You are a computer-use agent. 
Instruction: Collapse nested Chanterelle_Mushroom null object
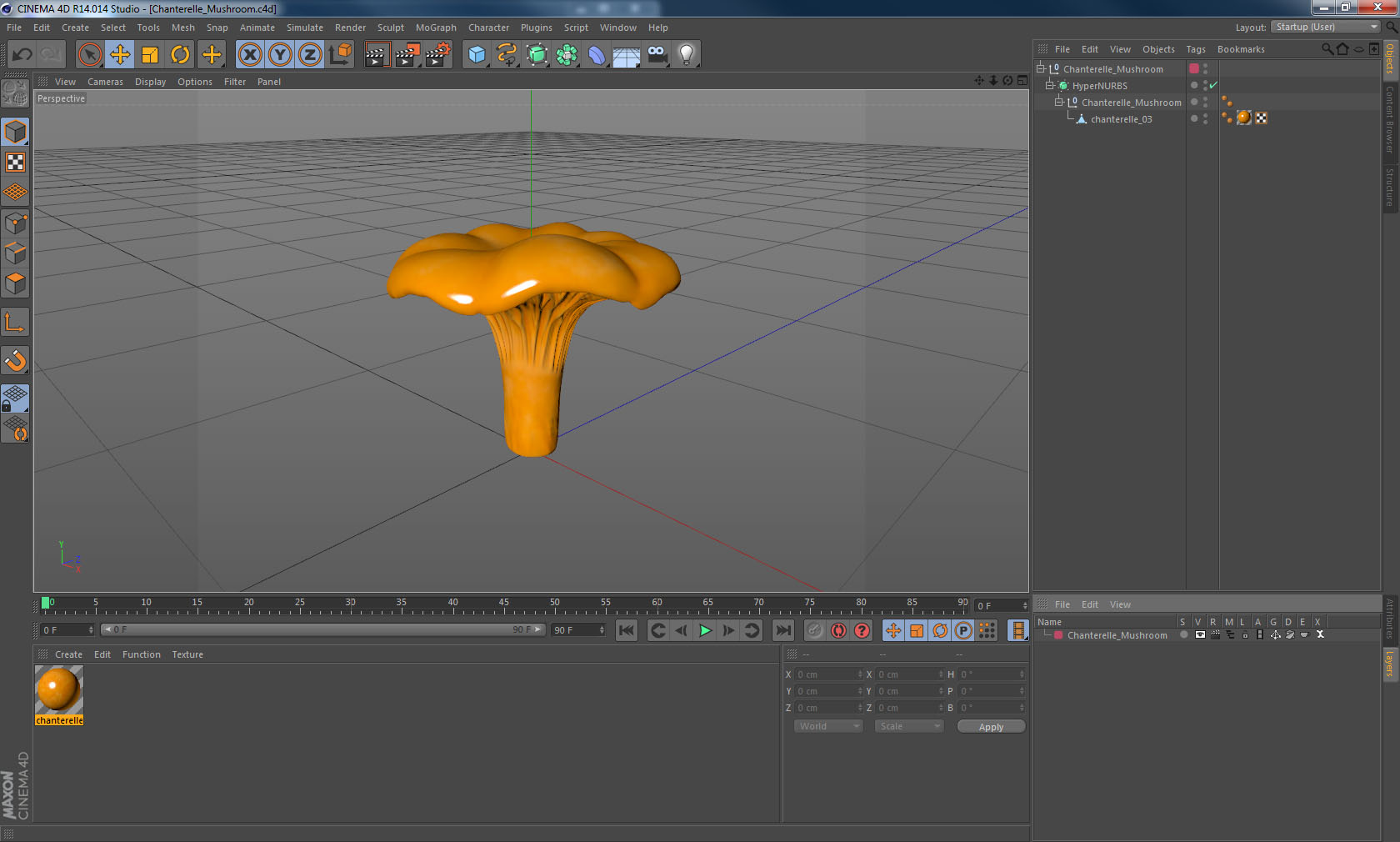(1059, 102)
